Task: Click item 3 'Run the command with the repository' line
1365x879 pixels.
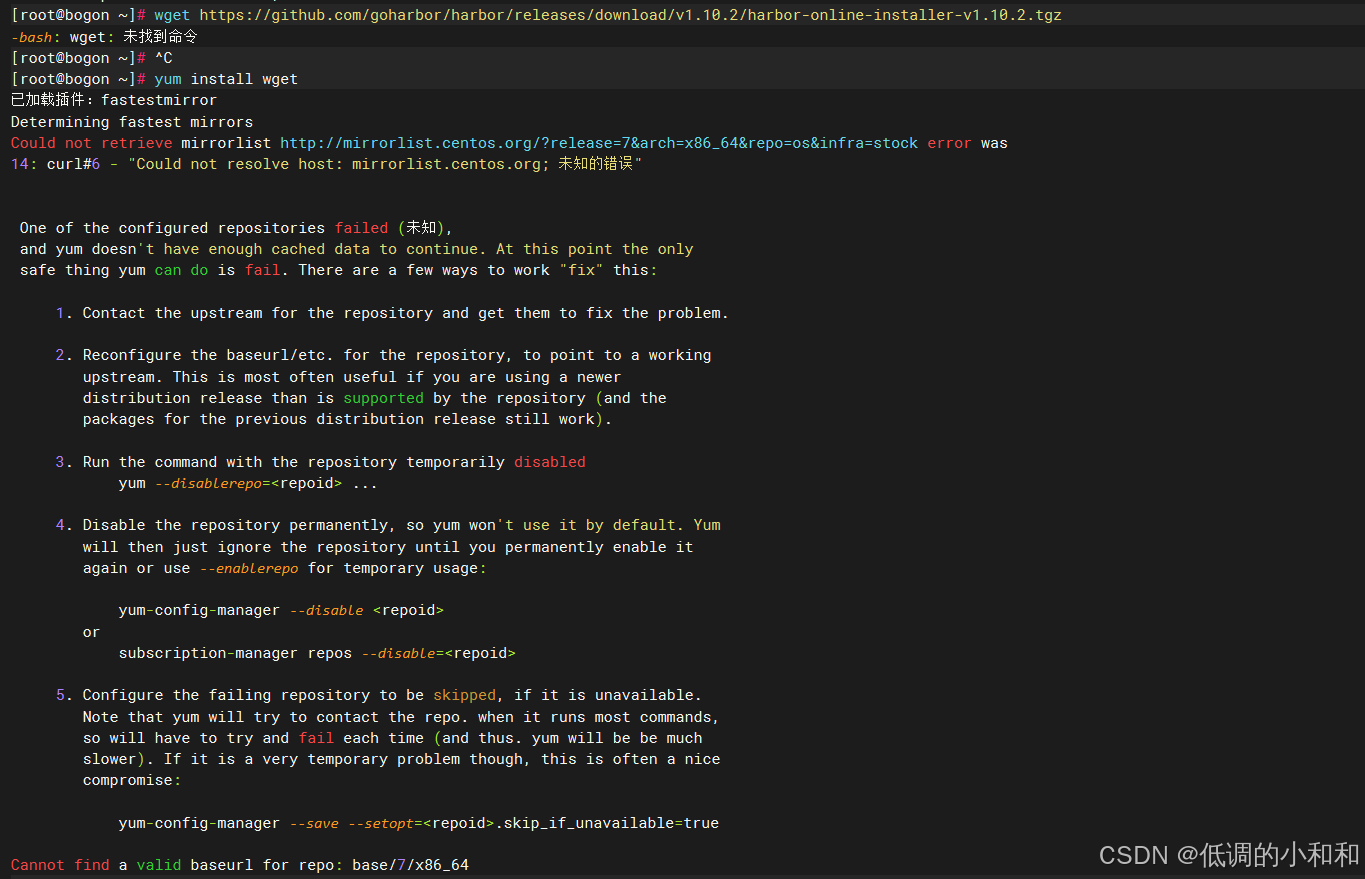Action: click(x=320, y=462)
